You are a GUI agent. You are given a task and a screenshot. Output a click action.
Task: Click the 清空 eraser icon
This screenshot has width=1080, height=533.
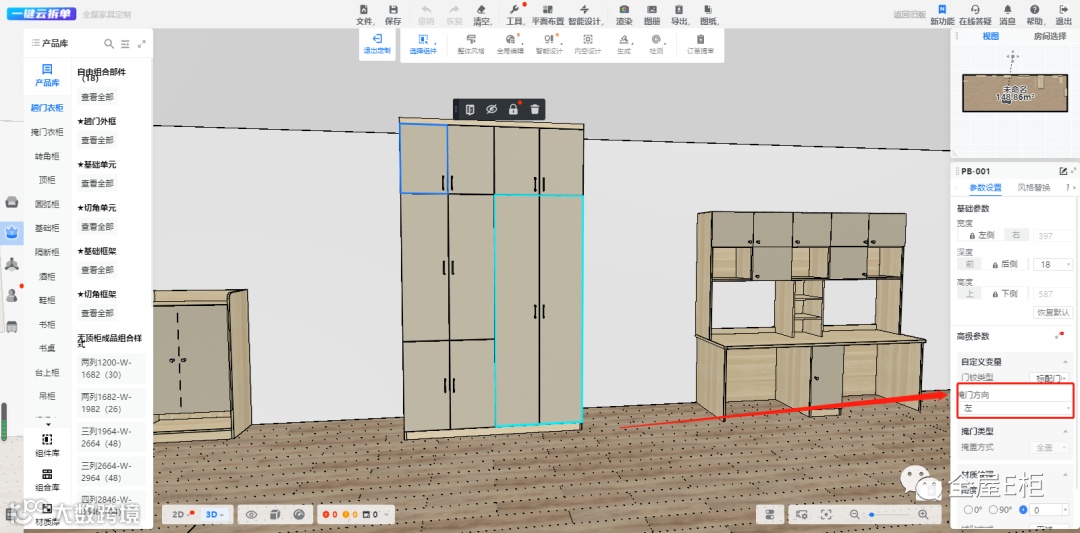(x=481, y=10)
